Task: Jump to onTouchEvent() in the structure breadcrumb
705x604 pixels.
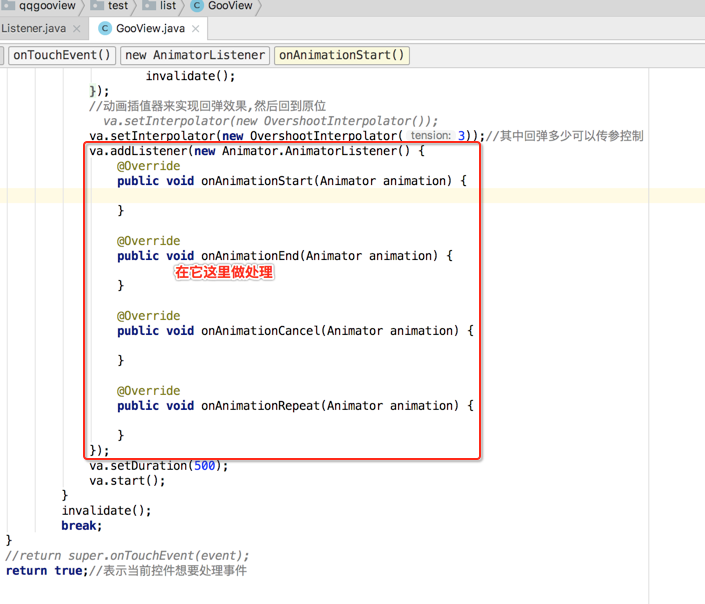Action: [x=62, y=55]
